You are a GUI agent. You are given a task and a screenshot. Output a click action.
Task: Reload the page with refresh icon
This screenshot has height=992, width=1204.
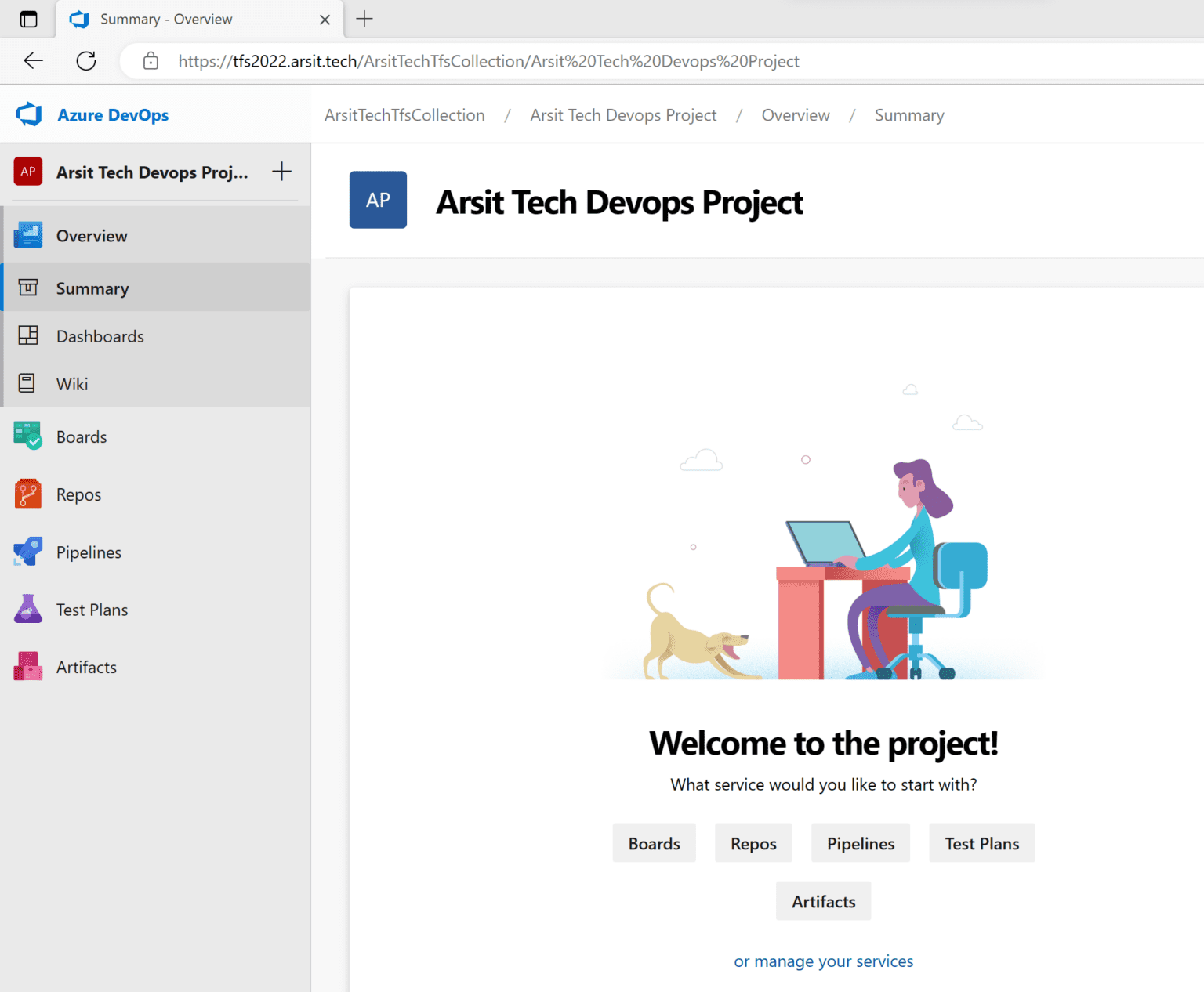pos(85,60)
